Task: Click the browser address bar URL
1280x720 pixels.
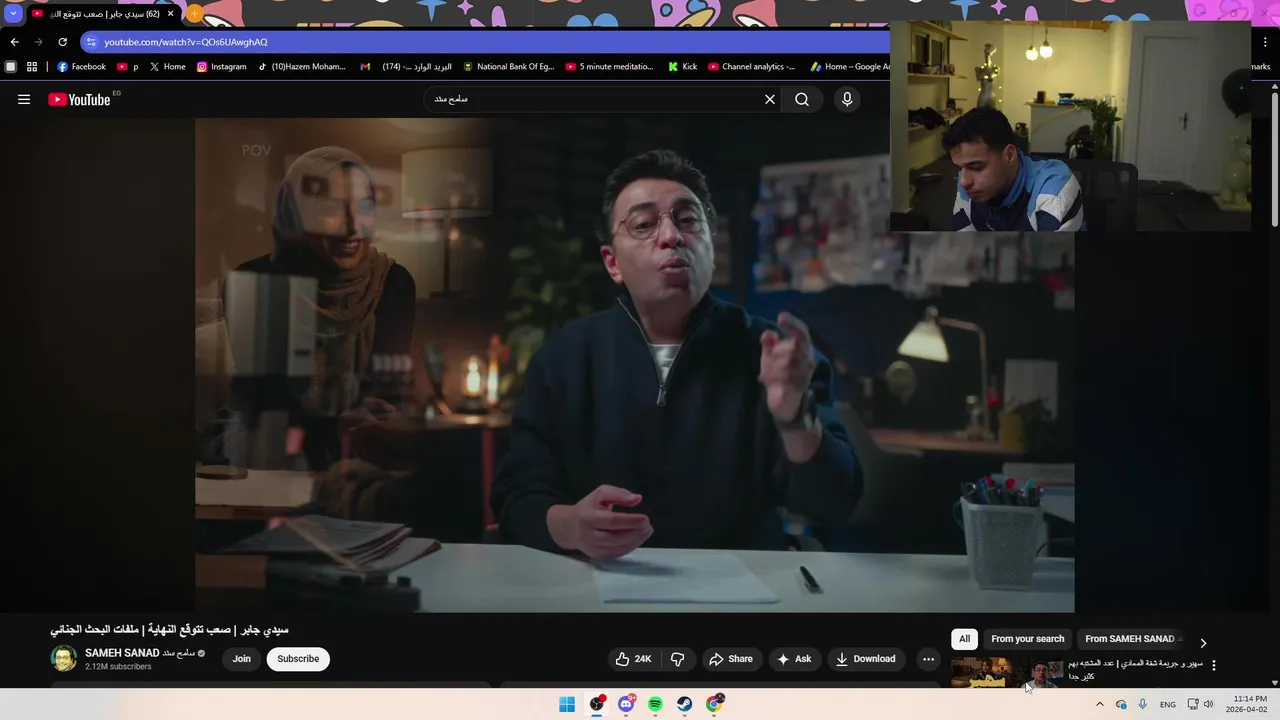Action: (186, 42)
